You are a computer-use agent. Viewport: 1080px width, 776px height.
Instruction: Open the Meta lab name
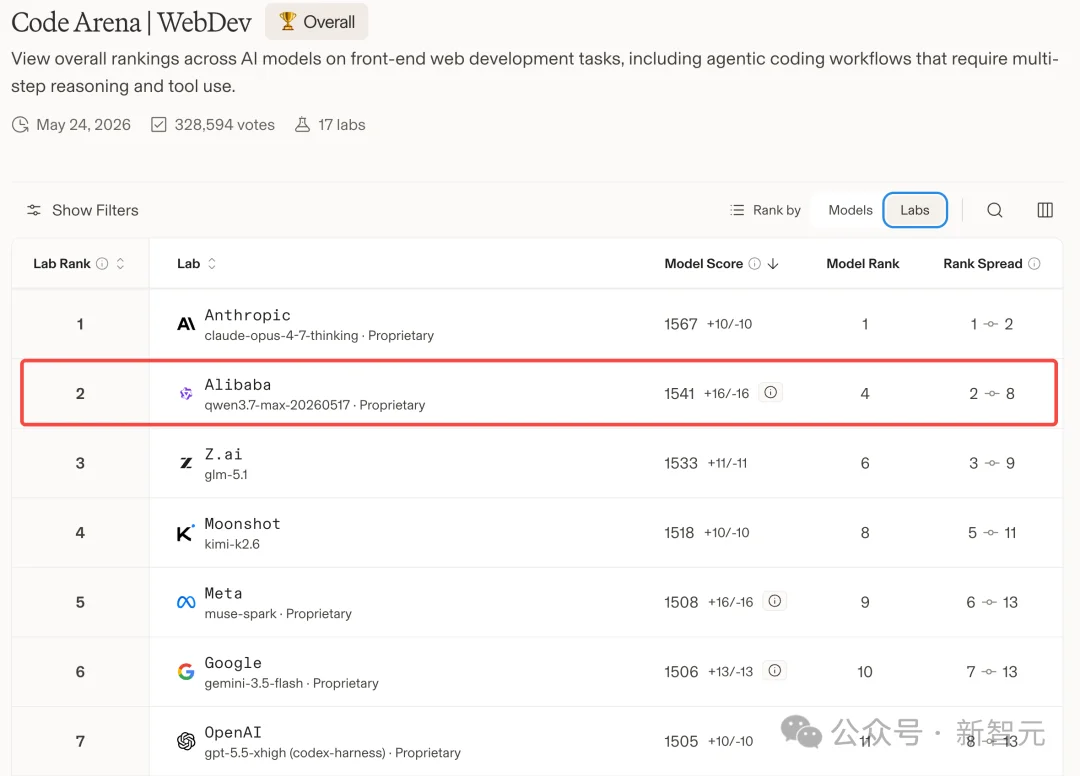223,593
